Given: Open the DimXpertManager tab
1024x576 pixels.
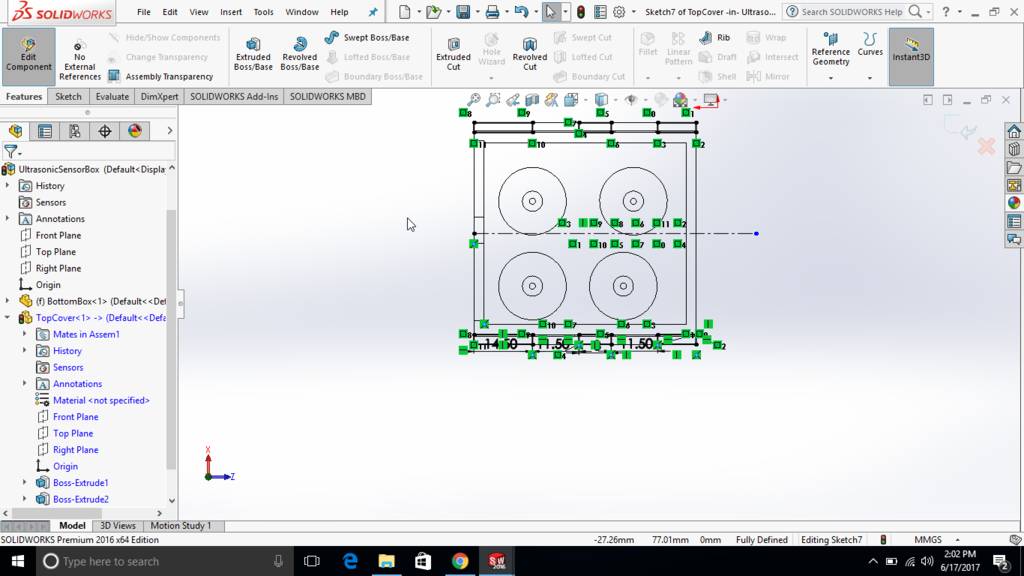Looking at the screenshot, I should pyautogui.click(x=104, y=131).
